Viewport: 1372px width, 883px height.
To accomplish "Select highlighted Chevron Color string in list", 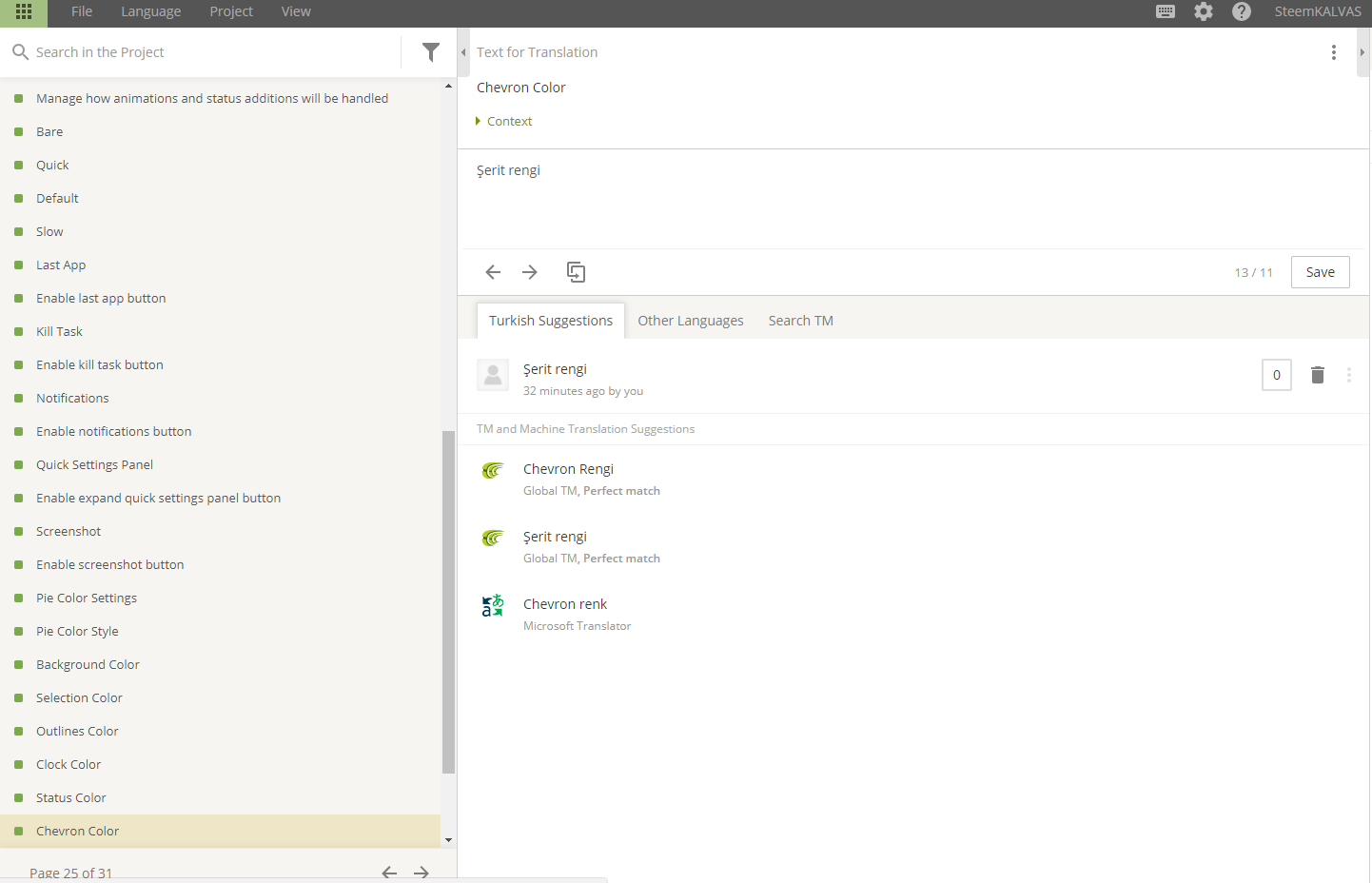I will (x=220, y=831).
